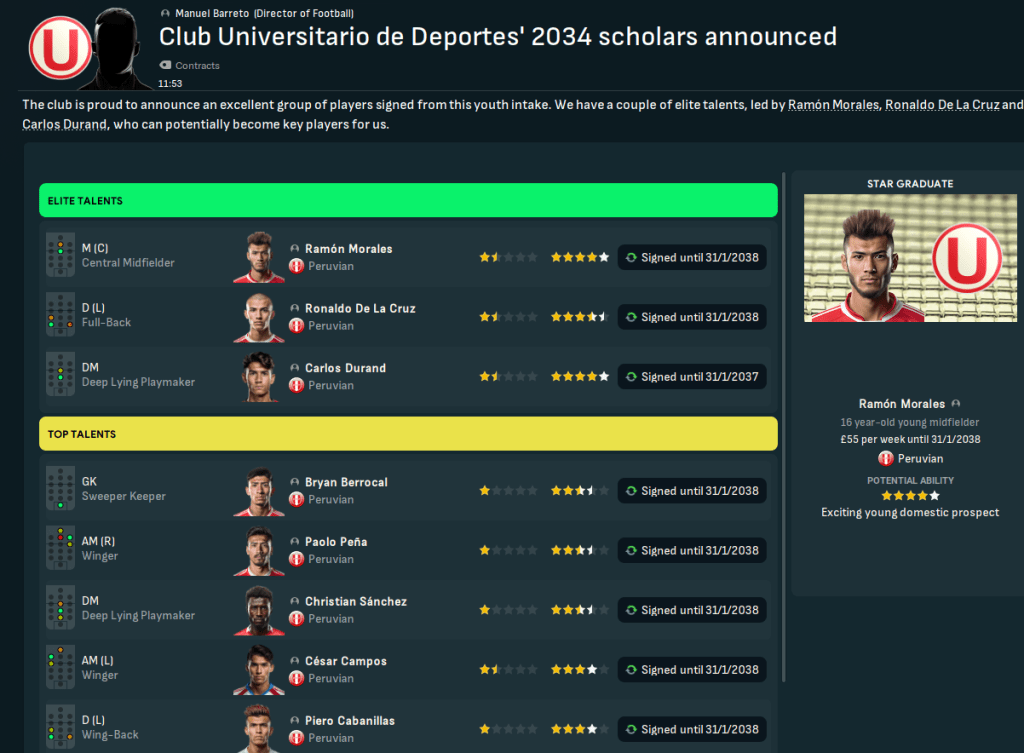The image size is (1024, 753).
Task: Click Bryan Berrocal goalkeeper position icon
Action: click(60, 490)
